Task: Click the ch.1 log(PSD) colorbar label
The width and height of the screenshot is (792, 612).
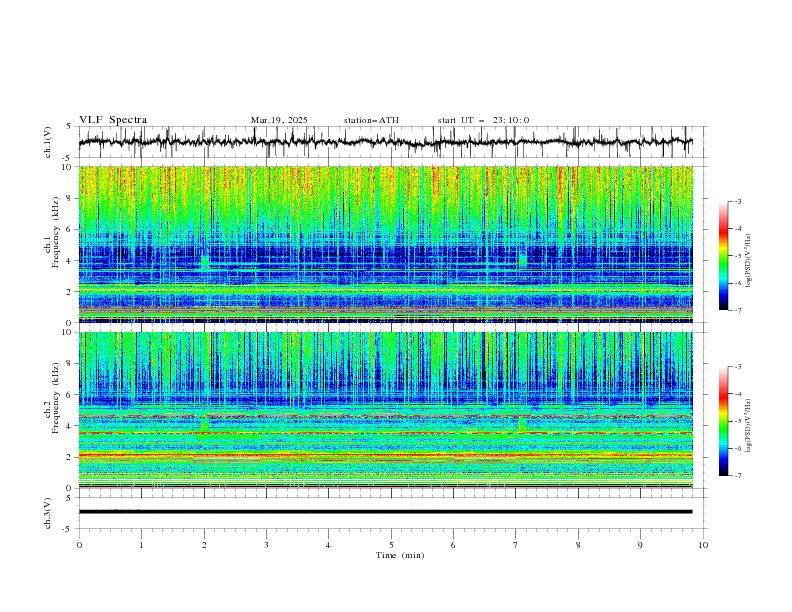Action: pos(749,260)
